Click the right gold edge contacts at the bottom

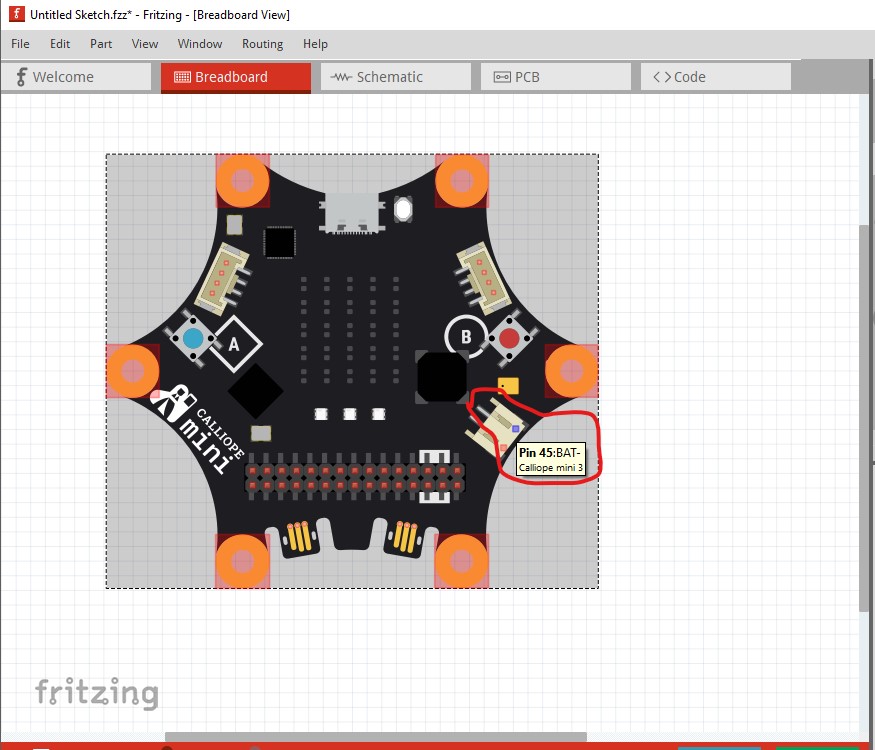coord(405,537)
